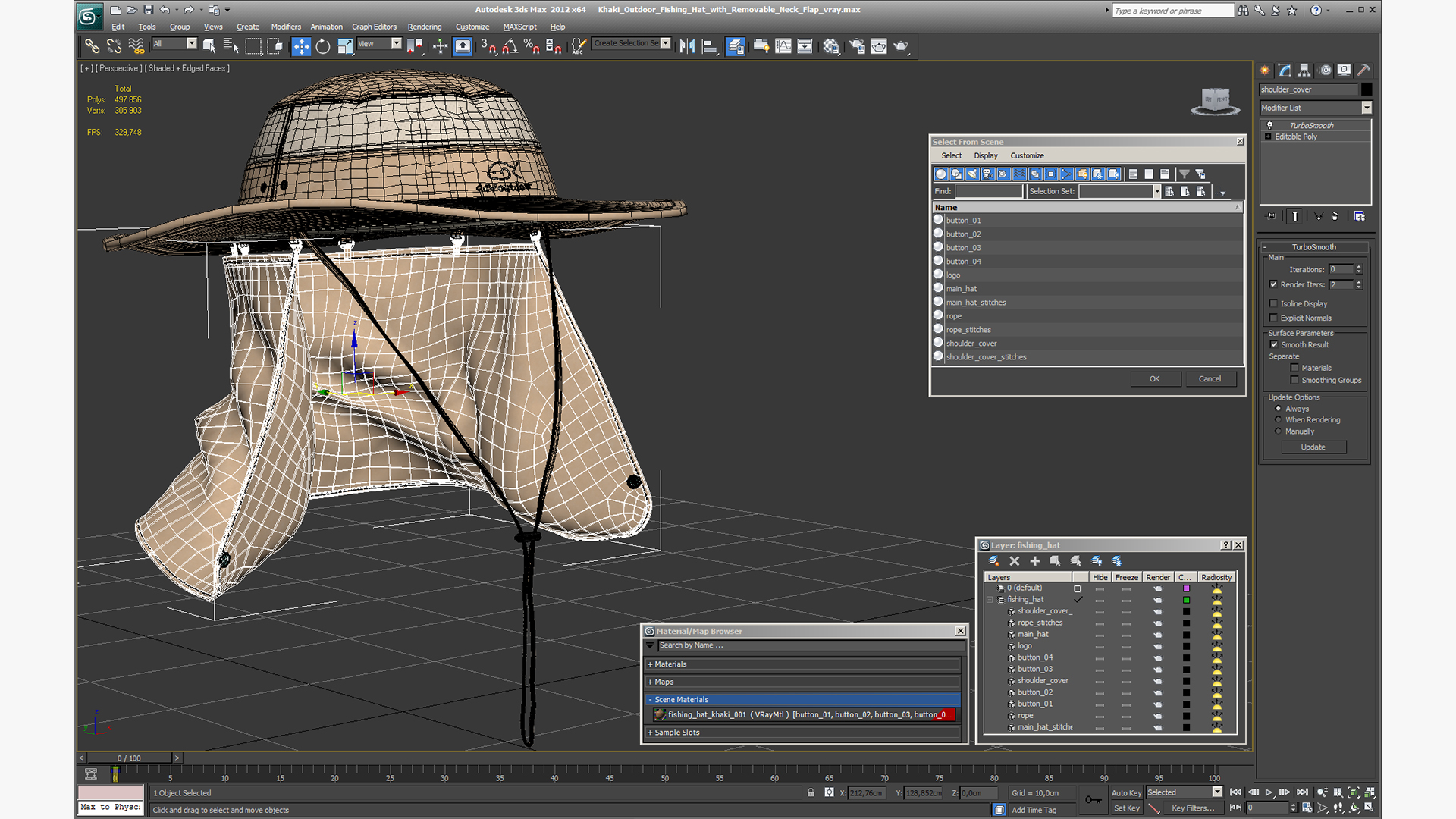
Task: Open the Hierarchy command panel tab
Action: [x=1304, y=70]
